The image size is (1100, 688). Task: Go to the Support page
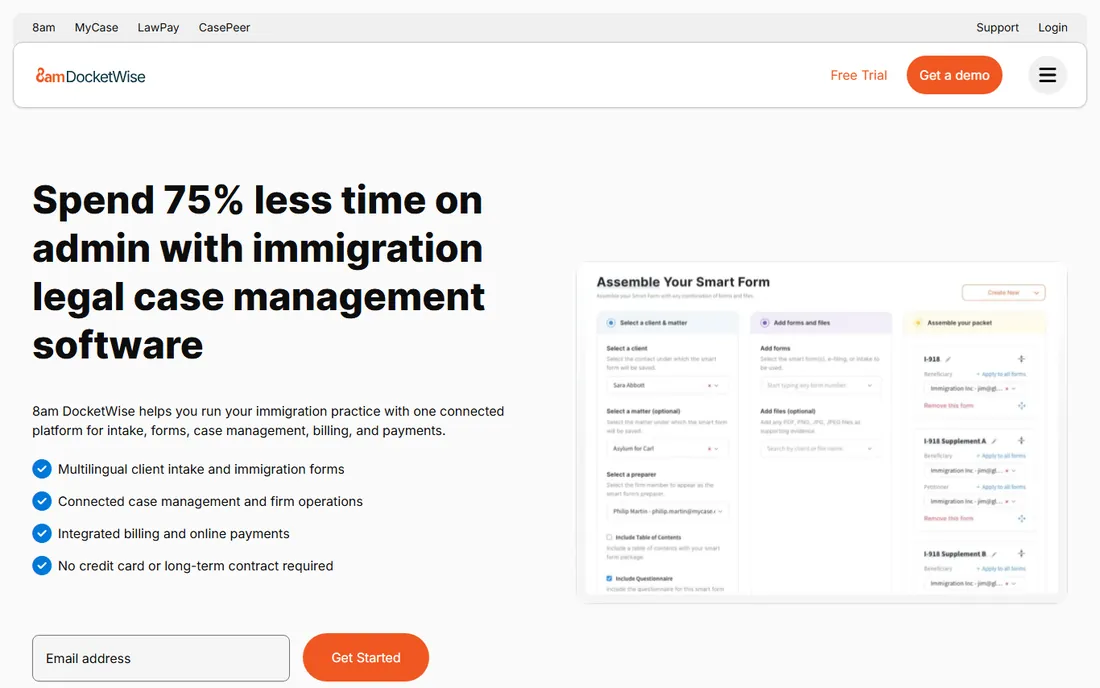[x=997, y=27]
